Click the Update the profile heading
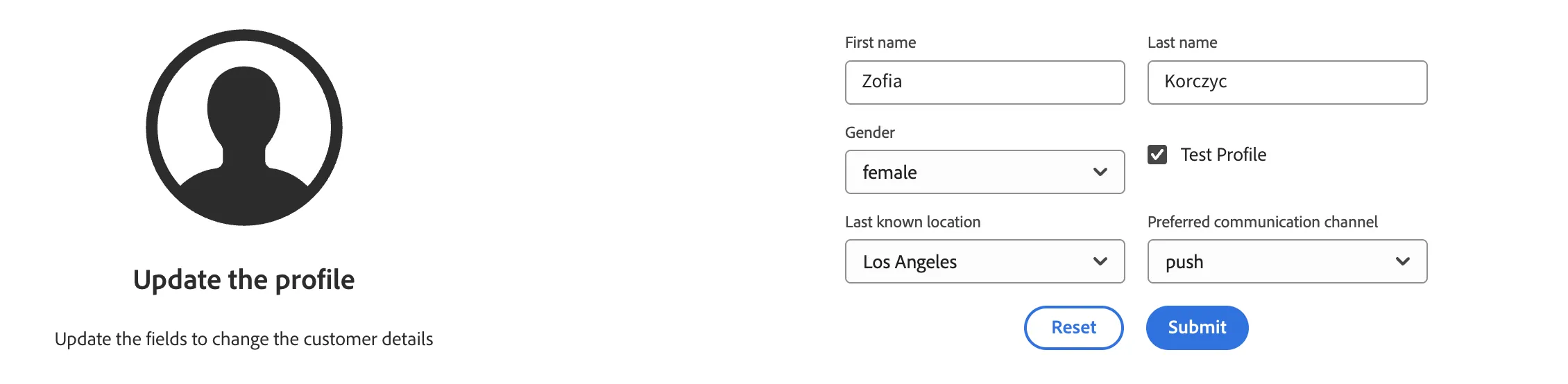 click(244, 280)
